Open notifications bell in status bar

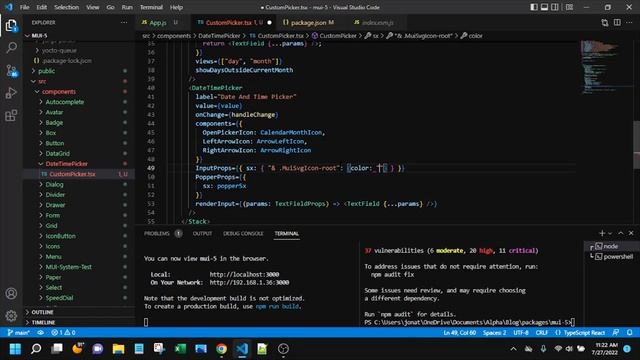[629, 333]
